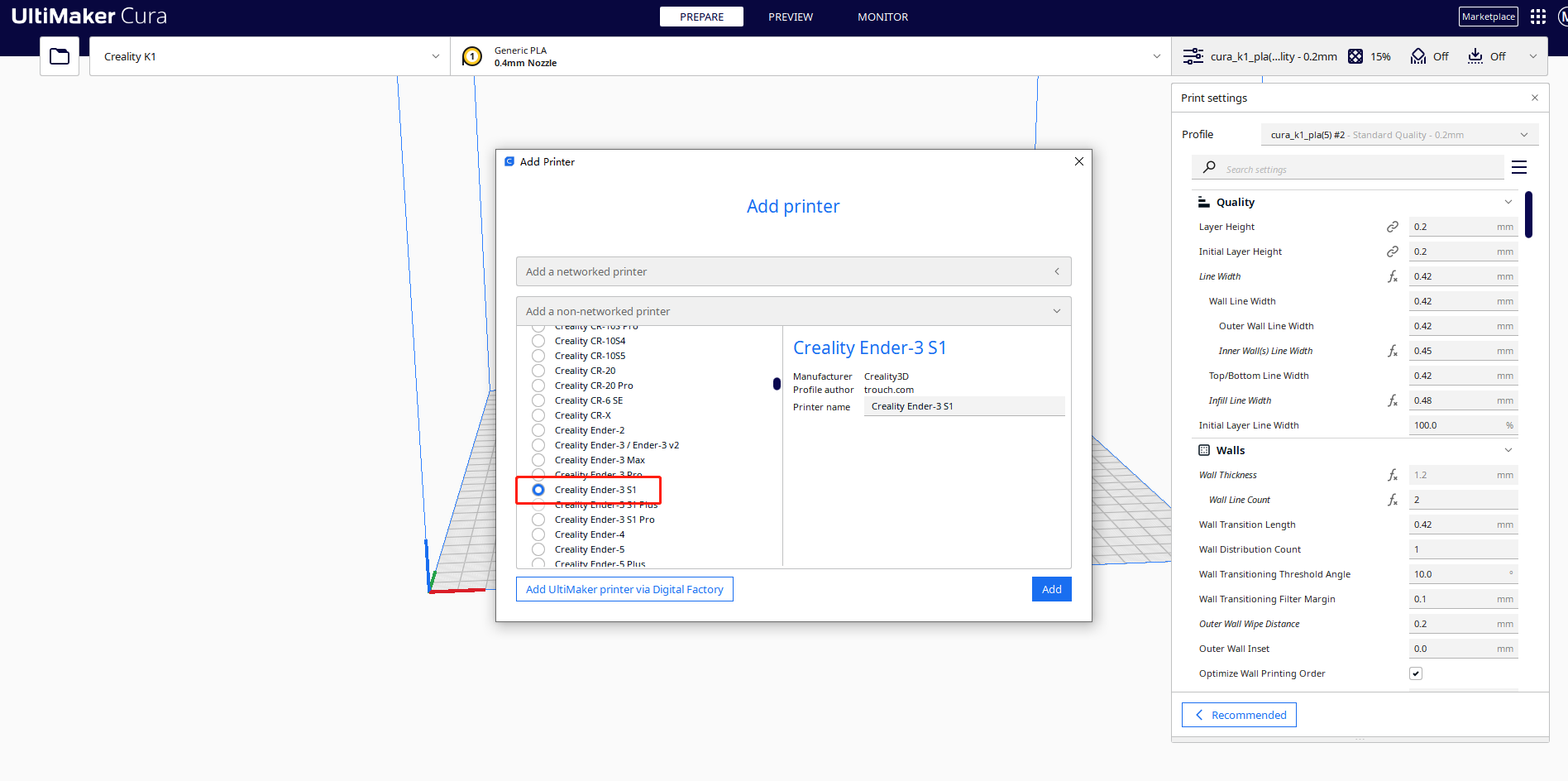Click the Quality section icon
Viewport: 1568px width, 781px height.
1204,202
